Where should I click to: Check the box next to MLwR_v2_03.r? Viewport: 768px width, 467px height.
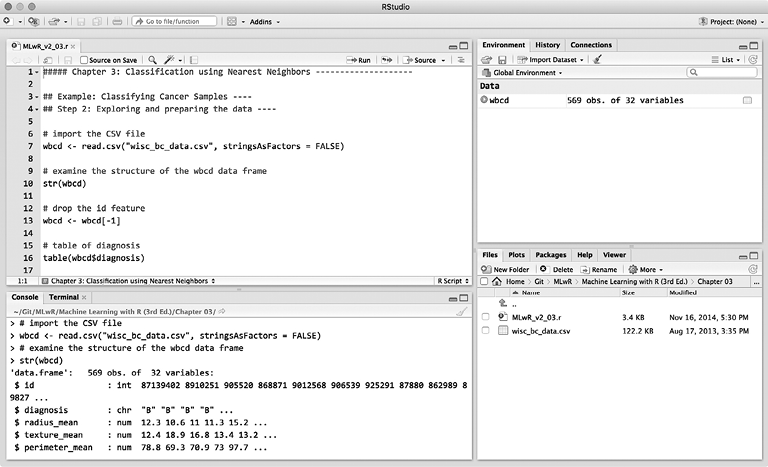tap(486, 317)
